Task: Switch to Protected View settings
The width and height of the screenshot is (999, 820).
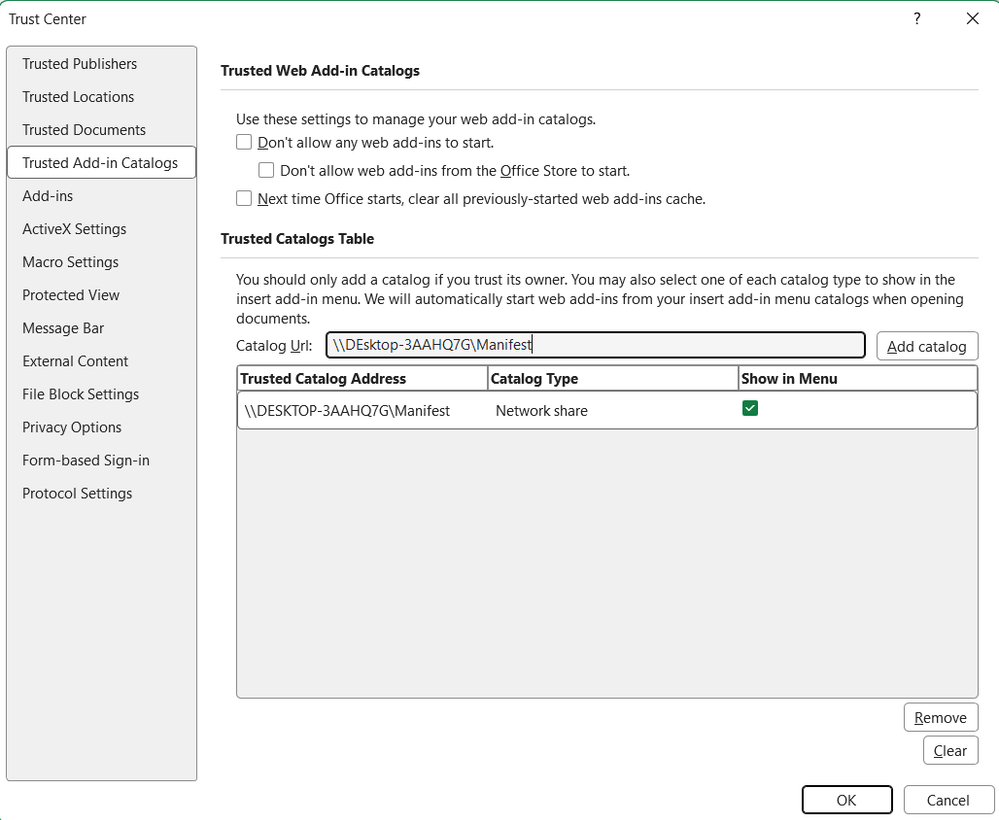Action: point(71,295)
